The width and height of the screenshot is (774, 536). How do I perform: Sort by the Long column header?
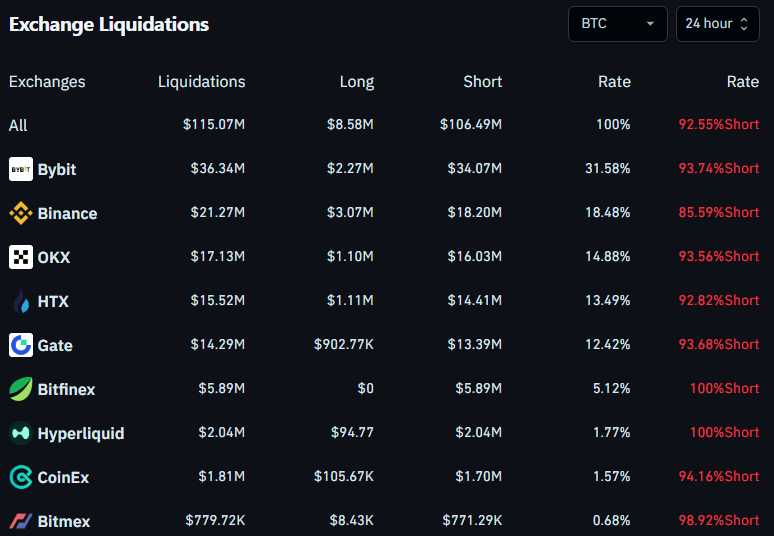tap(357, 82)
